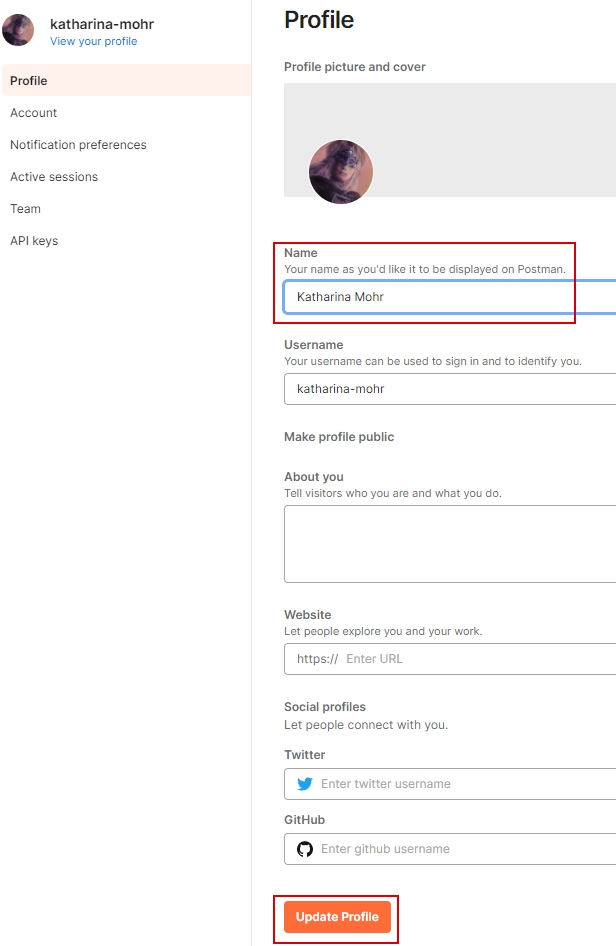This screenshot has width=616, height=946.
Task: Click the Social profiles heading
Action: point(325,706)
